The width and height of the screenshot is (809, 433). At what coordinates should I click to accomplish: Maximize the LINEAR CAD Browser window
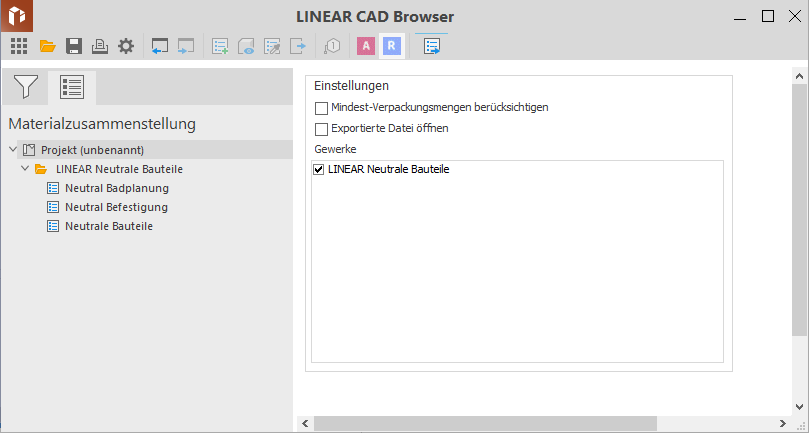tap(768, 17)
